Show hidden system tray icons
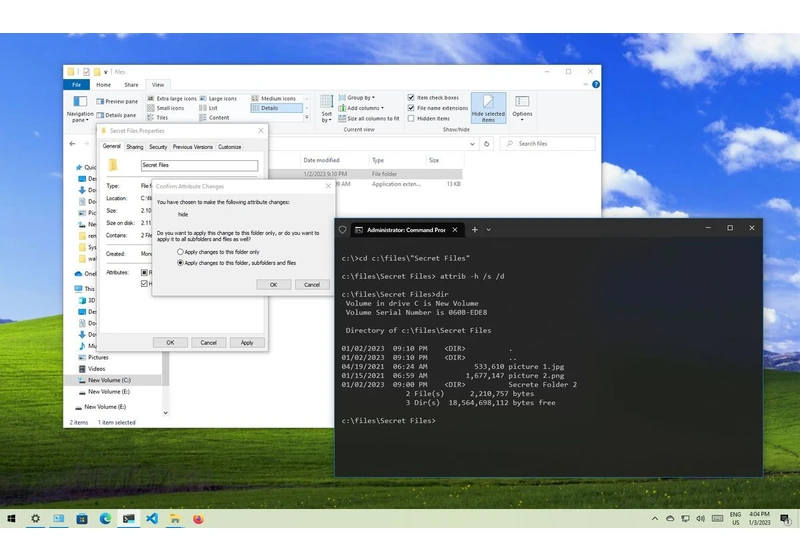800x560 pixels. 655,519
